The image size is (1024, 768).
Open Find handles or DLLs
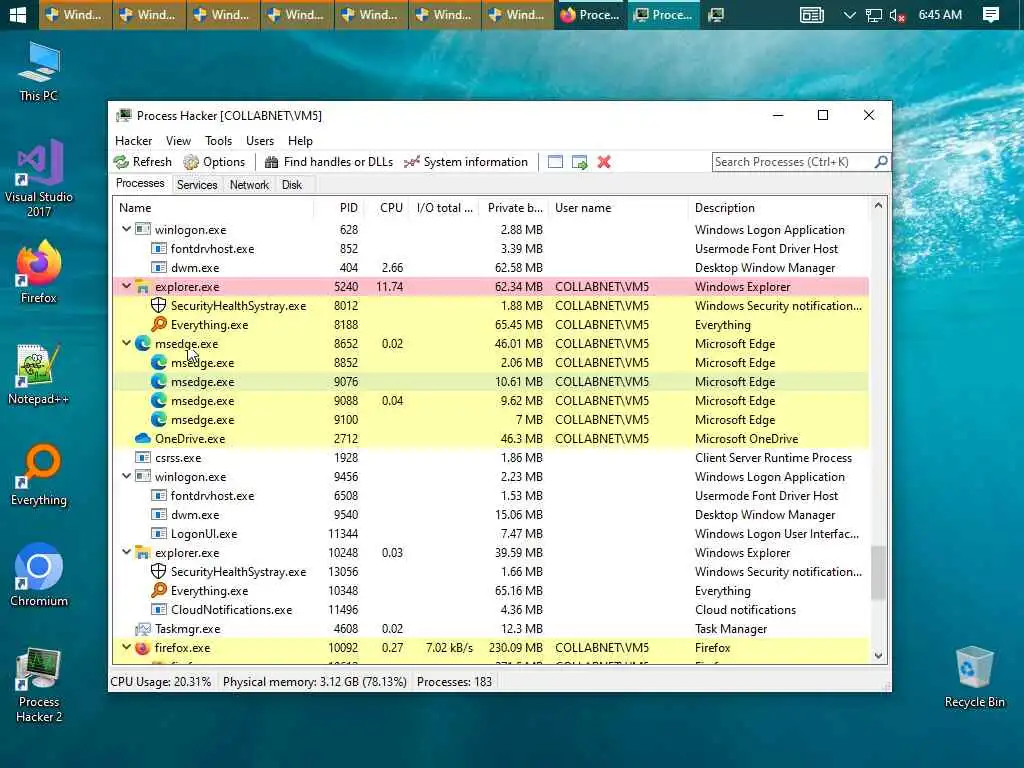tap(328, 162)
